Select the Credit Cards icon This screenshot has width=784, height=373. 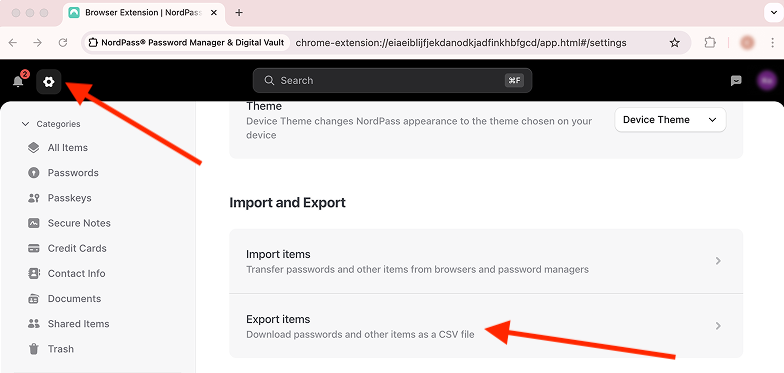pos(34,248)
